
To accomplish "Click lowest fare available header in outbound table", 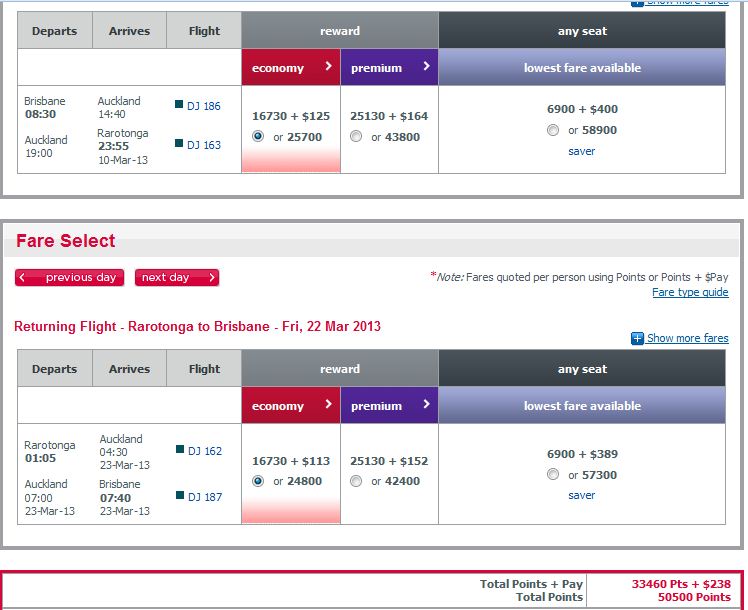I will point(582,67).
